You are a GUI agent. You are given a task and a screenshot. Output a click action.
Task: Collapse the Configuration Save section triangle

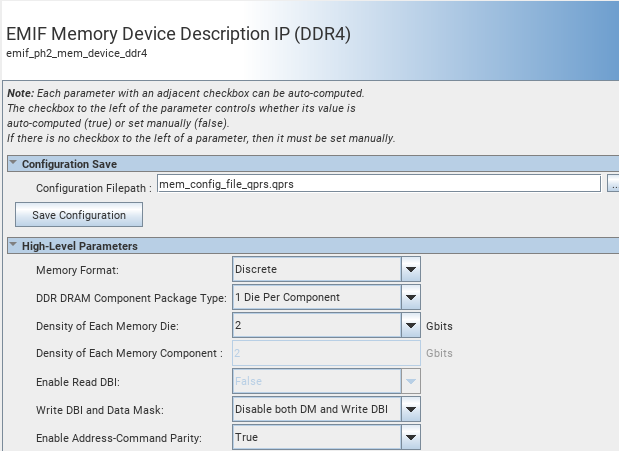pos(13,164)
